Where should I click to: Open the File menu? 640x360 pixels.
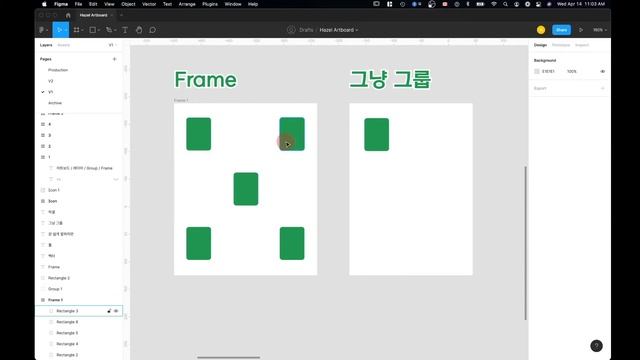coord(78,4)
